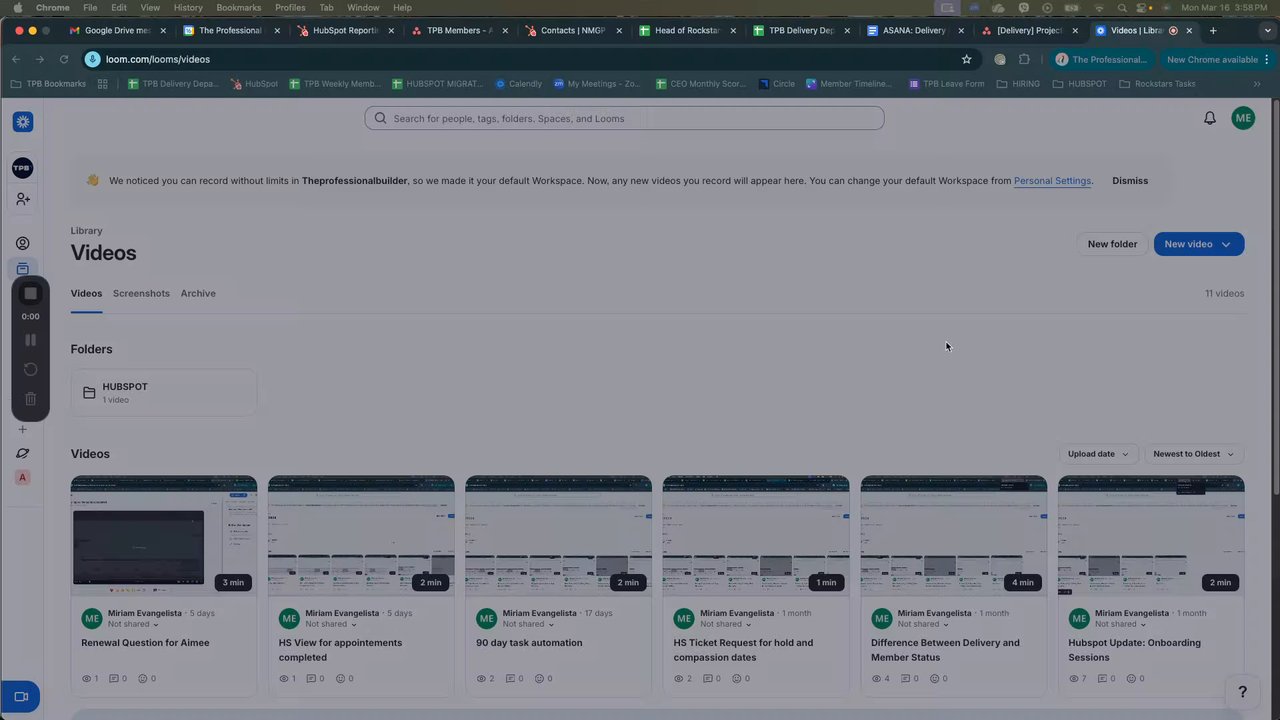Reactions icon on HS View for appointements
The width and height of the screenshot is (1280, 720).
point(340,678)
